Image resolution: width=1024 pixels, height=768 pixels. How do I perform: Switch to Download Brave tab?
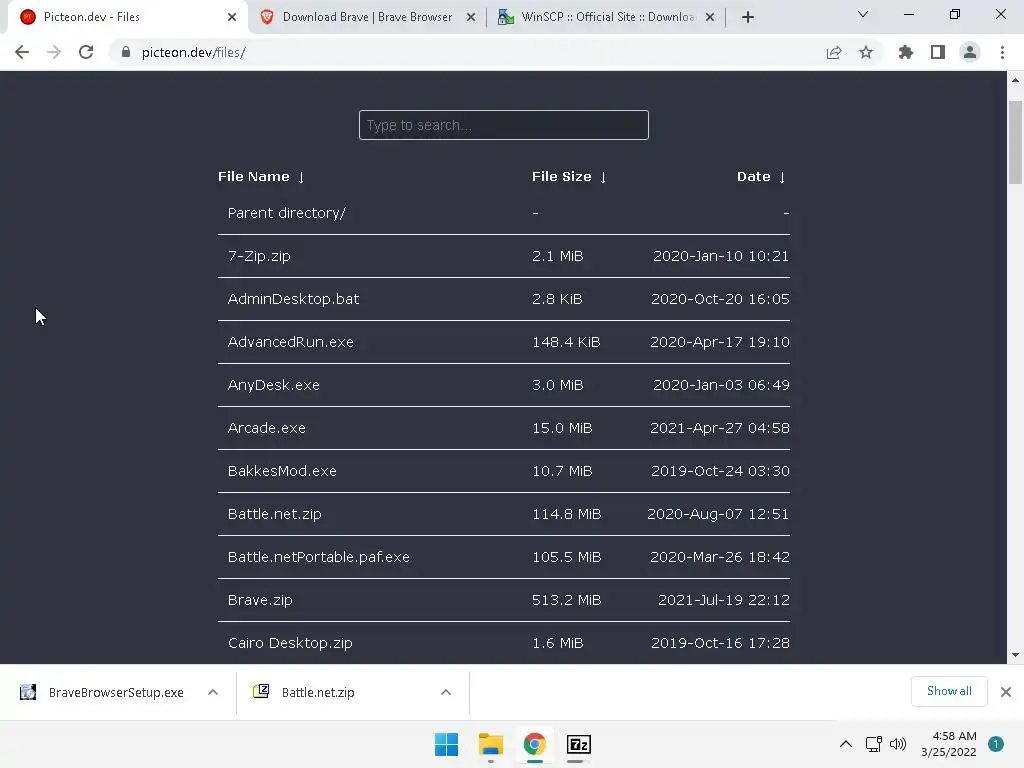click(368, 17)
